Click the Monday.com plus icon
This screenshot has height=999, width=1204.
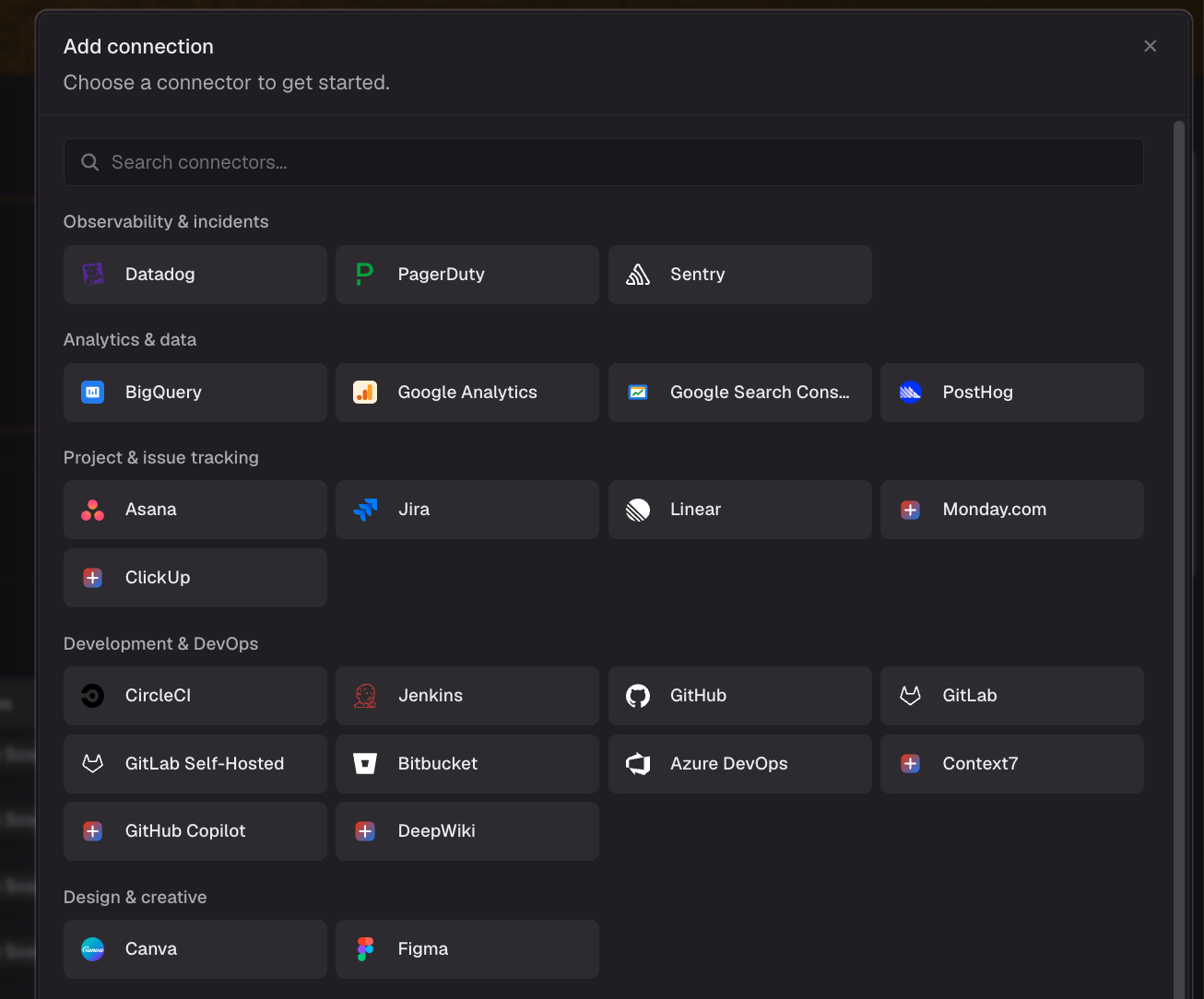point(911,510)
